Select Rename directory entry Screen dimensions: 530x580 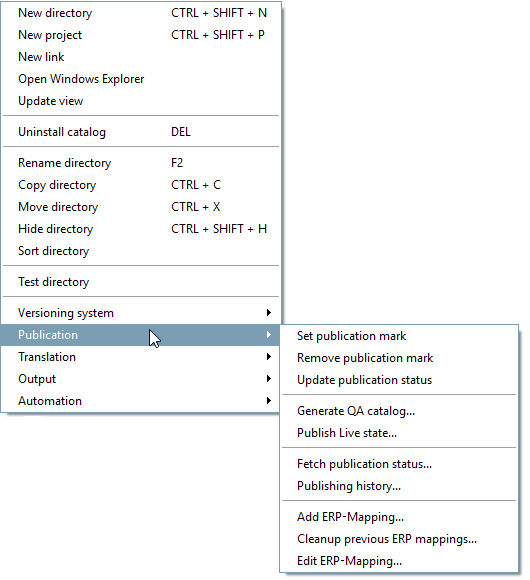[x=141, y=163]
